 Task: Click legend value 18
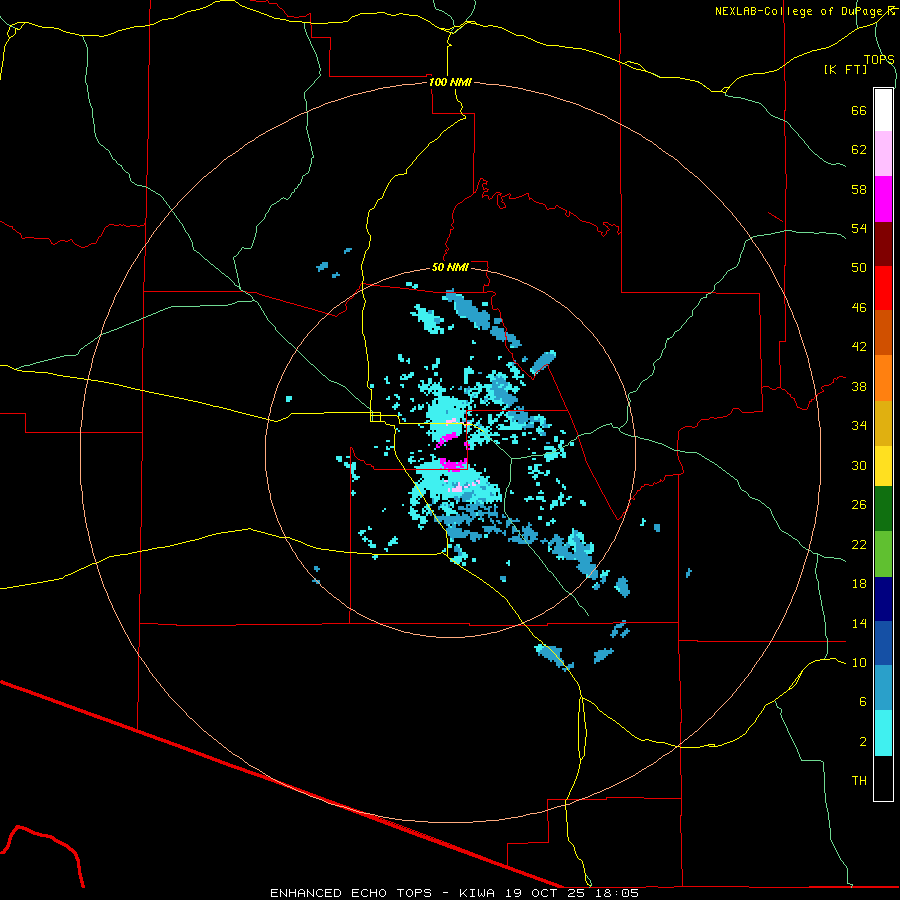[859, 584]
